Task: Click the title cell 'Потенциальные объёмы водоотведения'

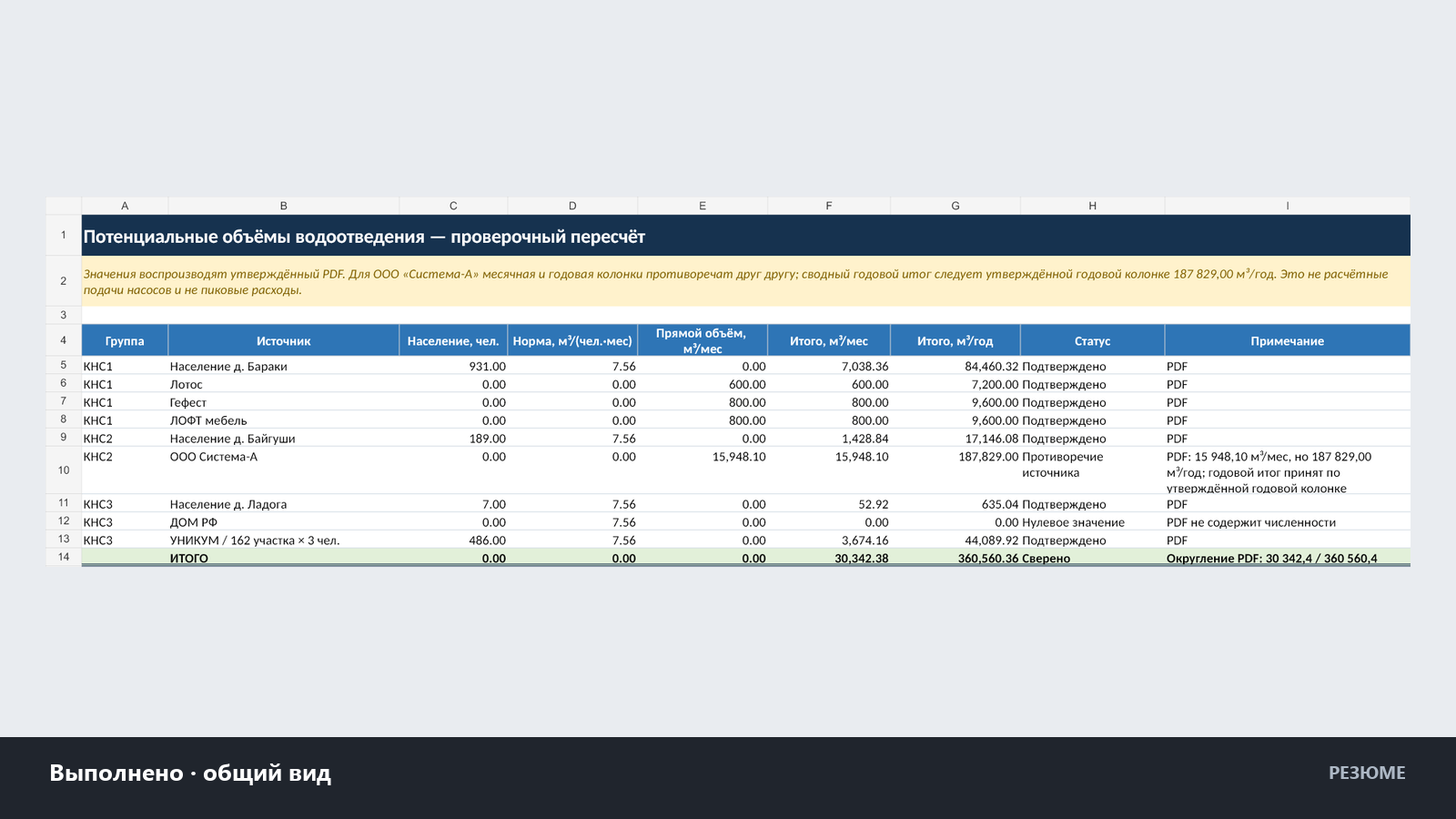Action: point(746,236)
